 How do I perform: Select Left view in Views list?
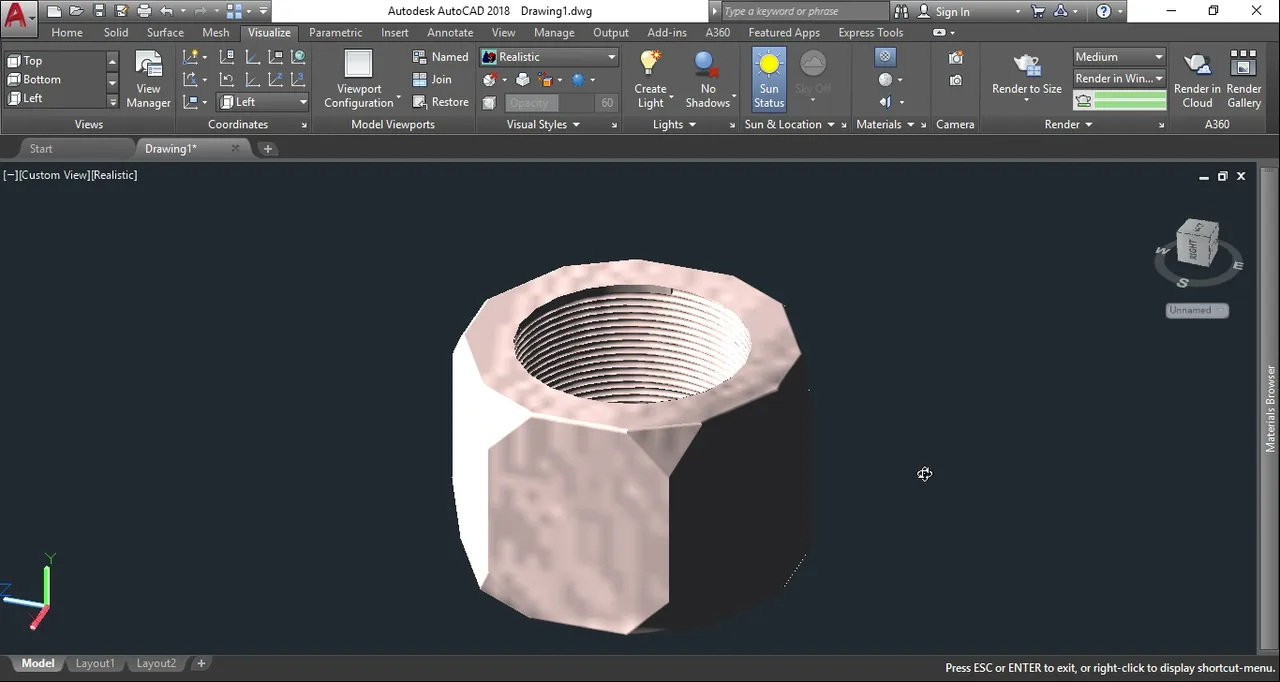tap(56, 98)
